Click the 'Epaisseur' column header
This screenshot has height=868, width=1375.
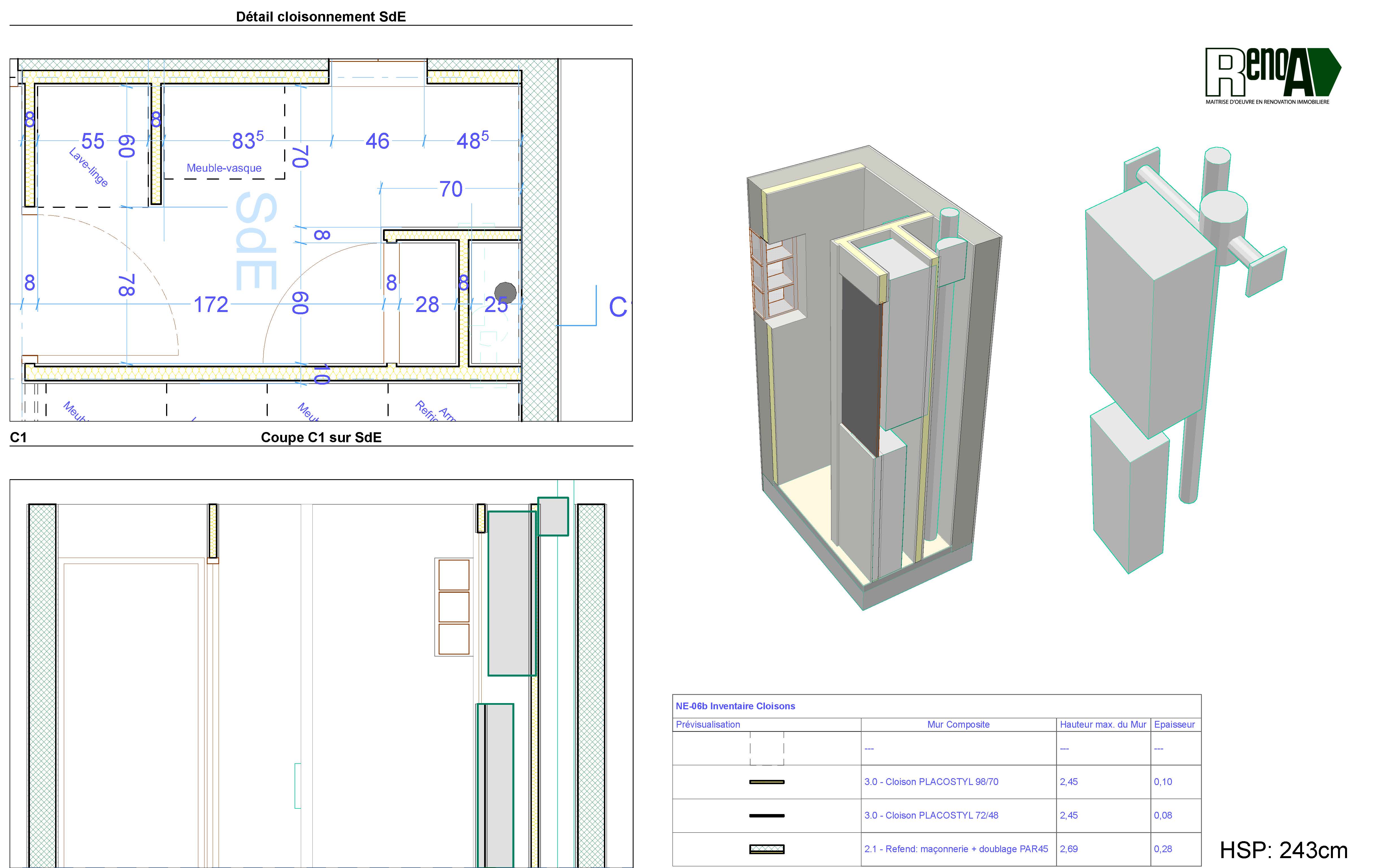1174,724
